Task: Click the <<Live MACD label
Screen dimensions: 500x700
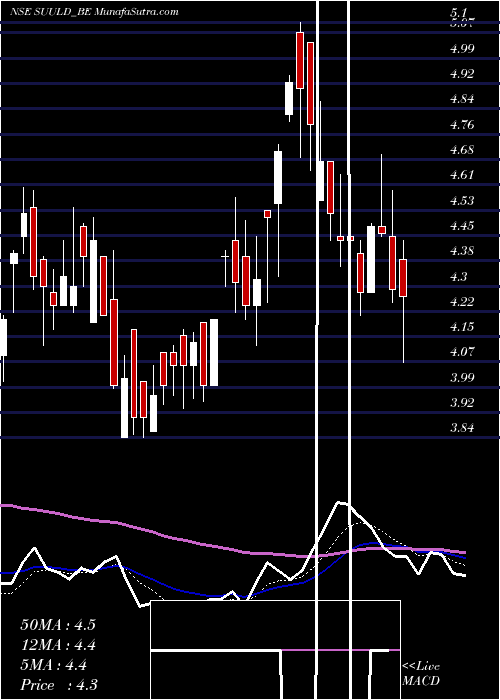Action: 421,673
